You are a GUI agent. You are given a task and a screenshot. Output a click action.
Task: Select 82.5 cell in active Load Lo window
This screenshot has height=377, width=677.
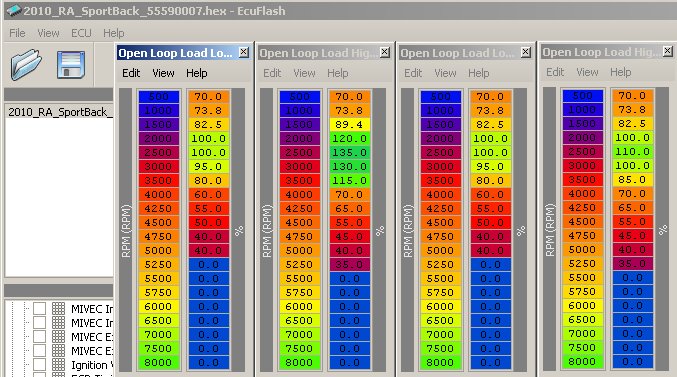click(208, 125)
